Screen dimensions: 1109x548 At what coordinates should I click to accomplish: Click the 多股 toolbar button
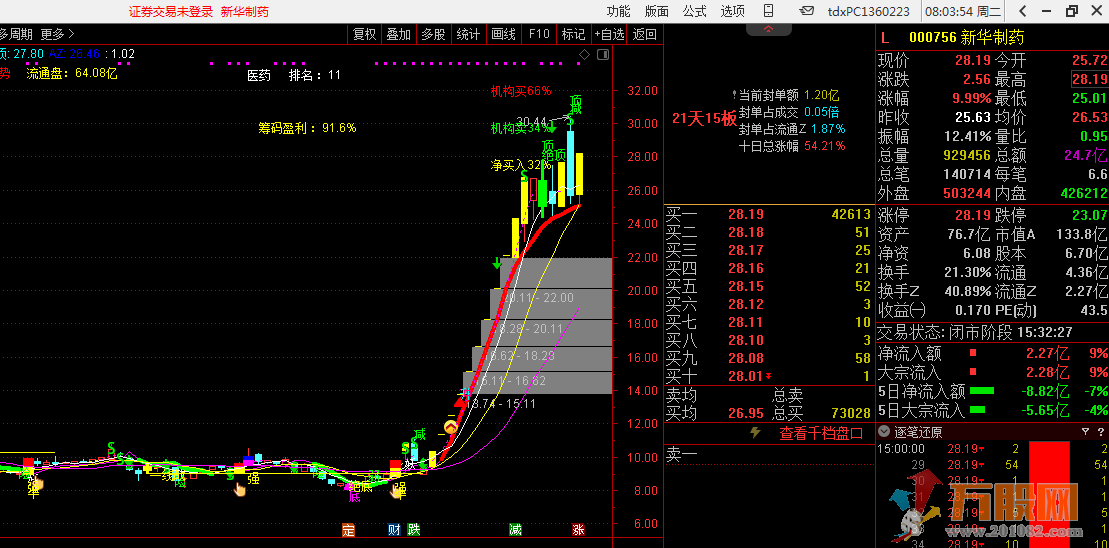pos(434,34)
